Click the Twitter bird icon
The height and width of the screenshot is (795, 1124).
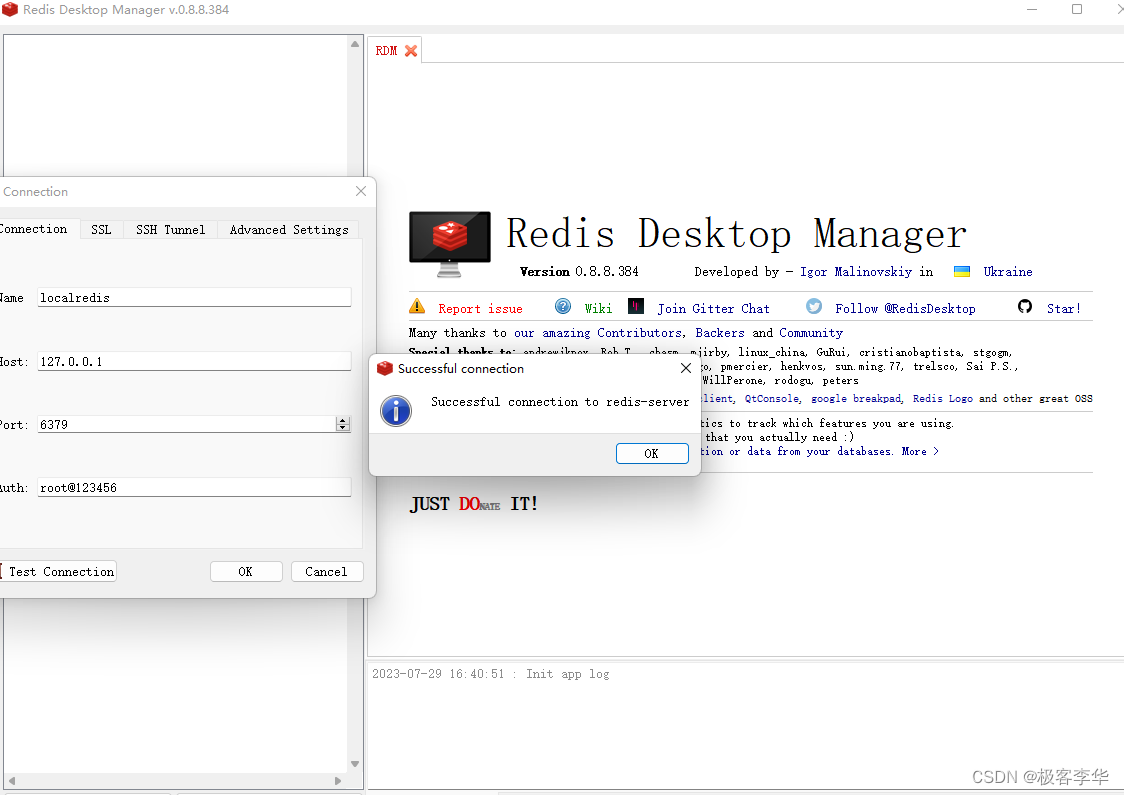[814, 306]
